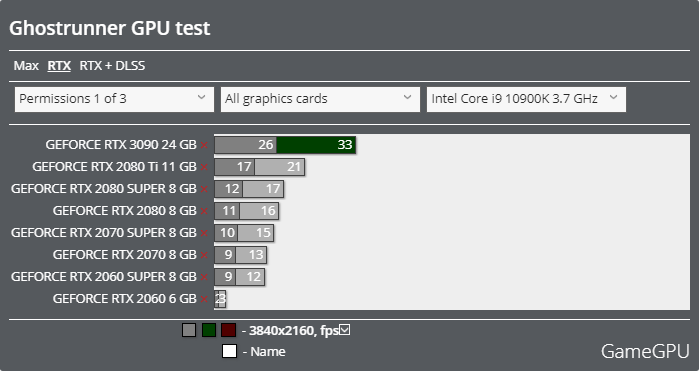Click the gray legend color swatch
This screenshot has height=371, width=699.
pos(189,330)
